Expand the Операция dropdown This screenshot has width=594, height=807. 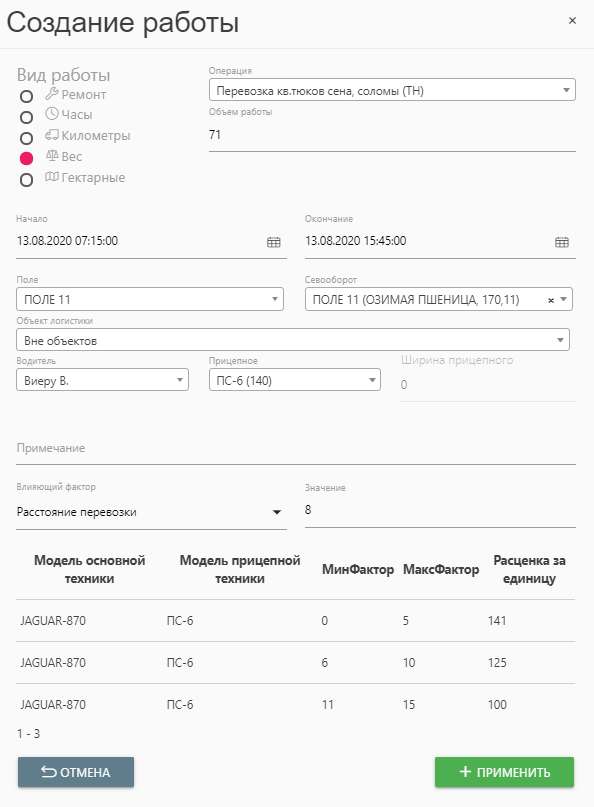pos(392,90)
